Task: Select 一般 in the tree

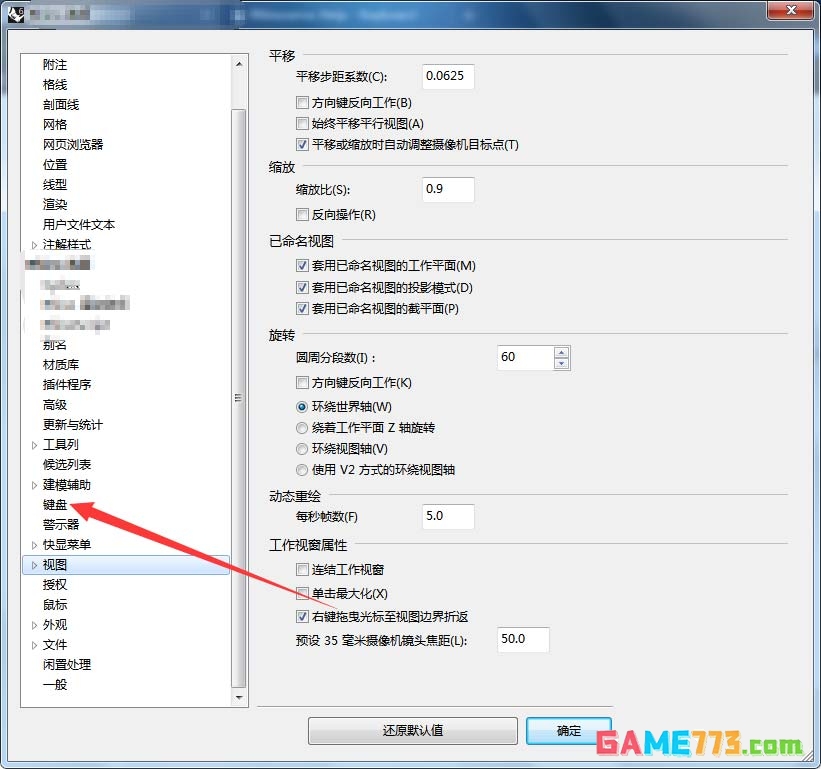Action: 55,685
